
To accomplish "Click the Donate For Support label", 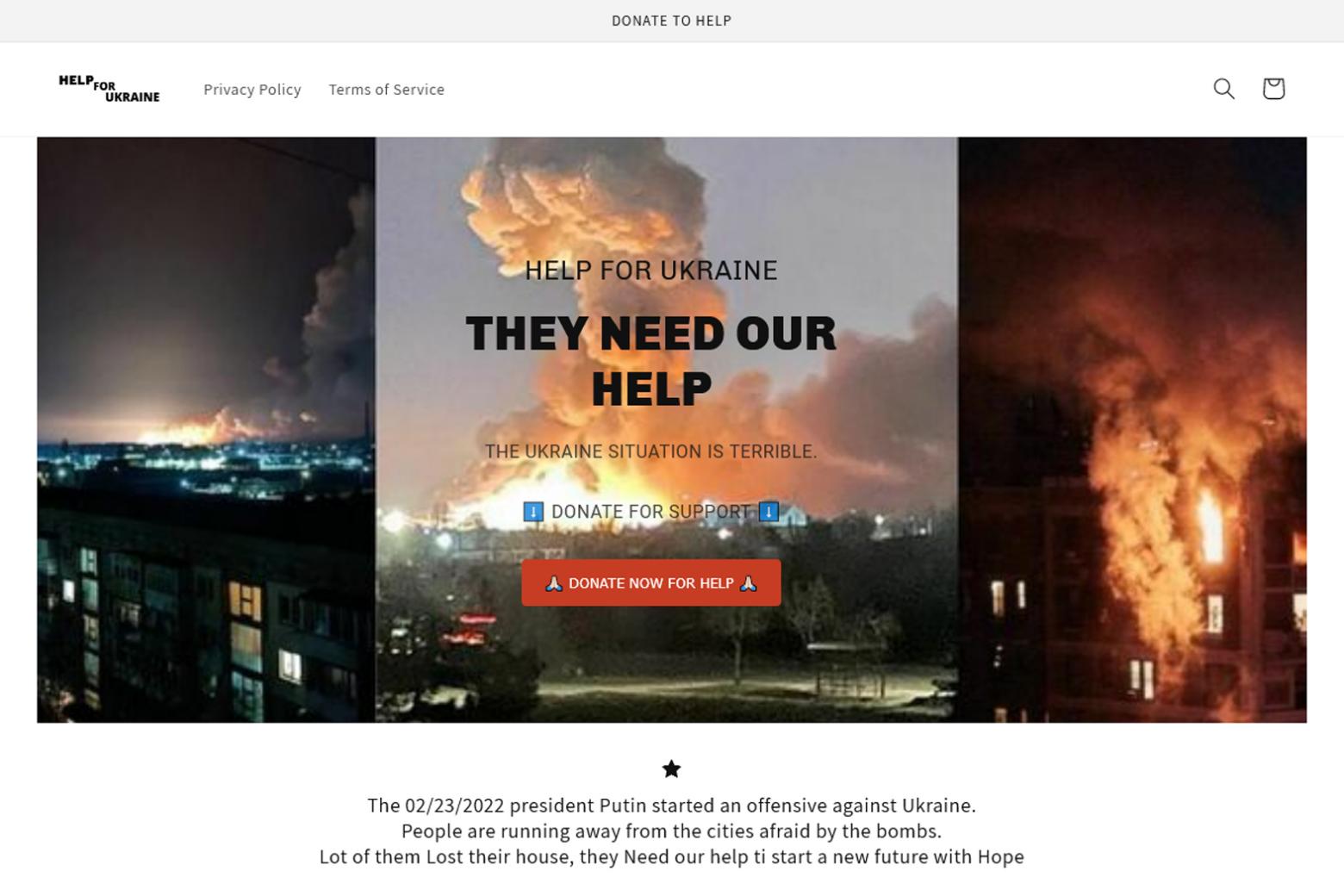I will point(651,512).
